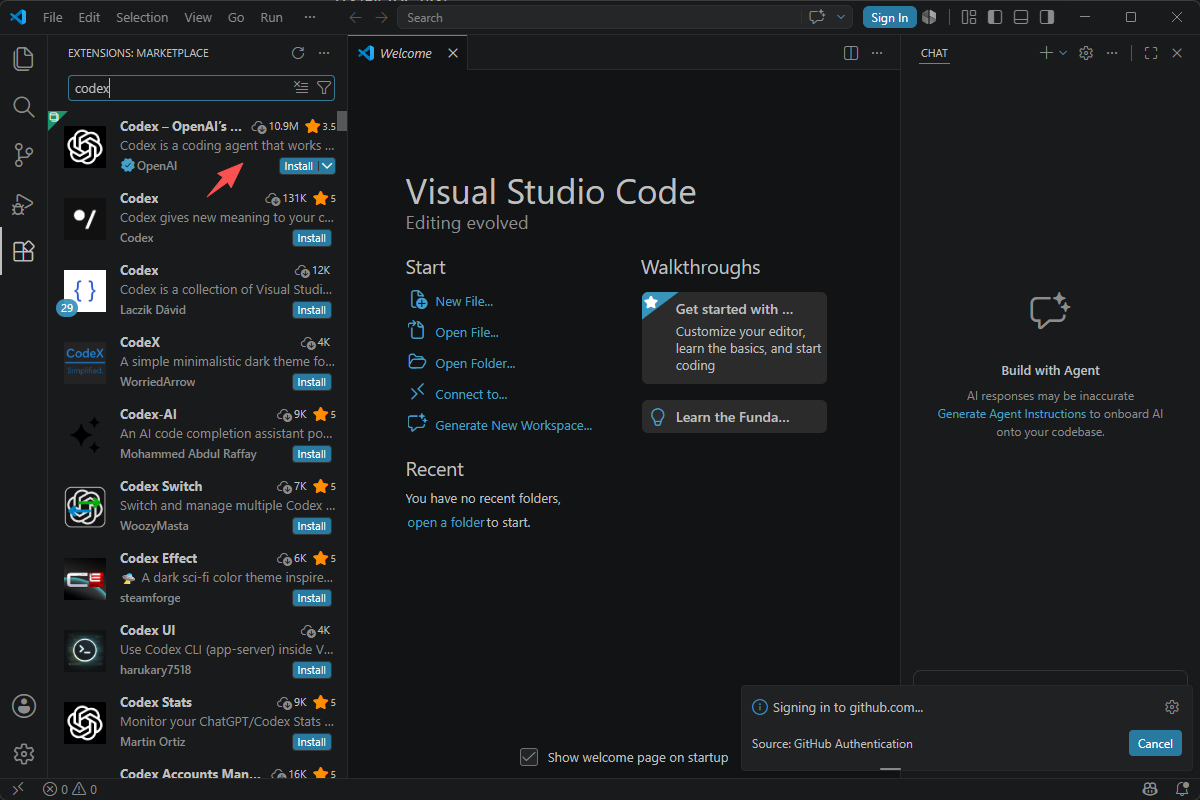Open notification settings gear for GitHub sign-in

click(1172, 707)
